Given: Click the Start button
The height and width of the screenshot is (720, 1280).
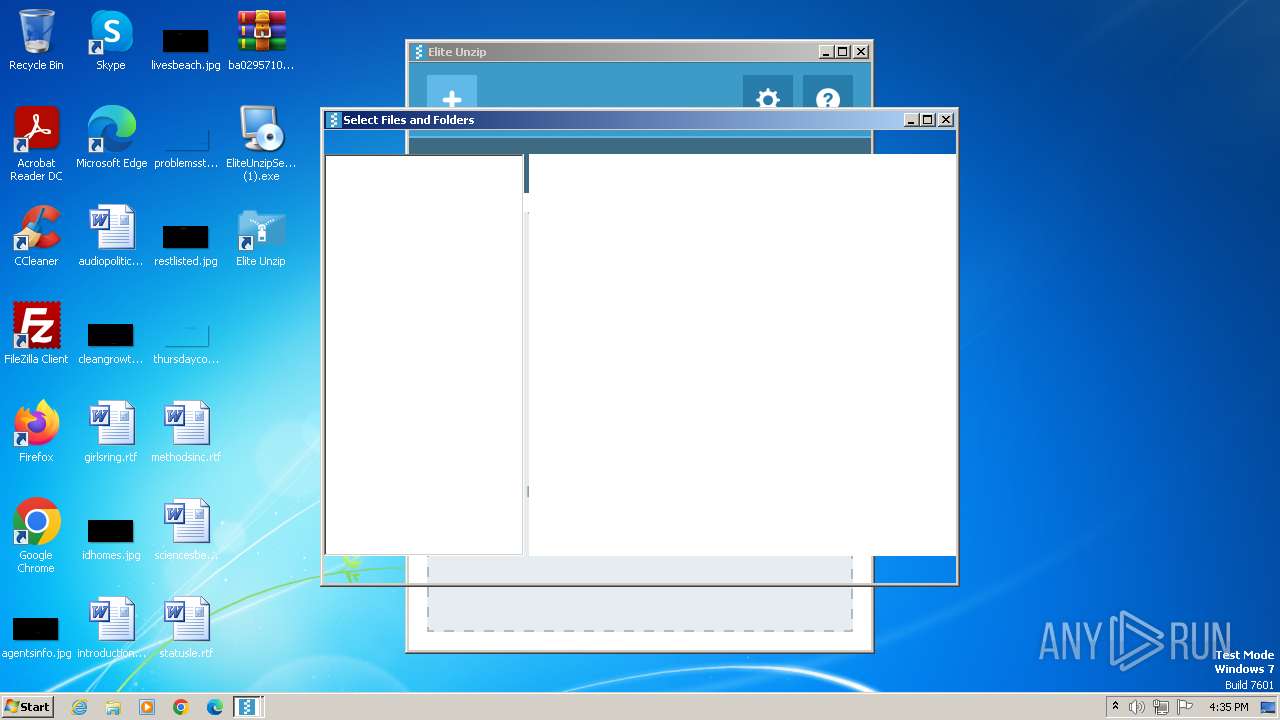Looking at the screenshot, I should pyautogui.click(x=27, y=706).
